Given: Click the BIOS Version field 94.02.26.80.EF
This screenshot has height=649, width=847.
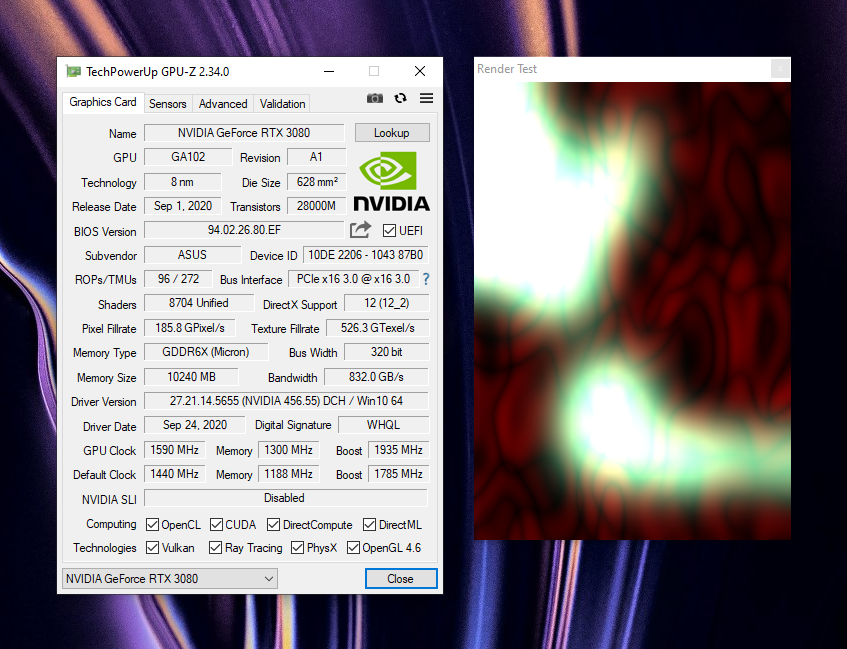Looking at the screenshot, I should pyautogui.click(x=244, y=230).
